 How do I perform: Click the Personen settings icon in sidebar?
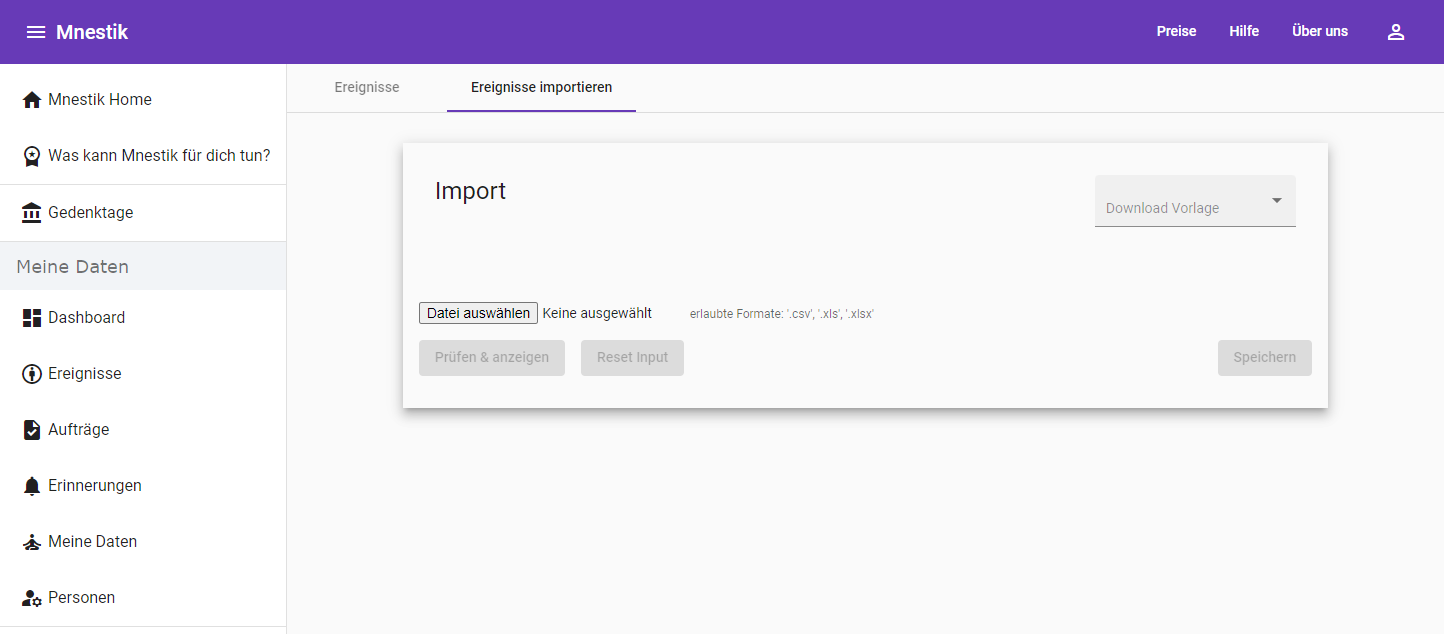point(32,598)
